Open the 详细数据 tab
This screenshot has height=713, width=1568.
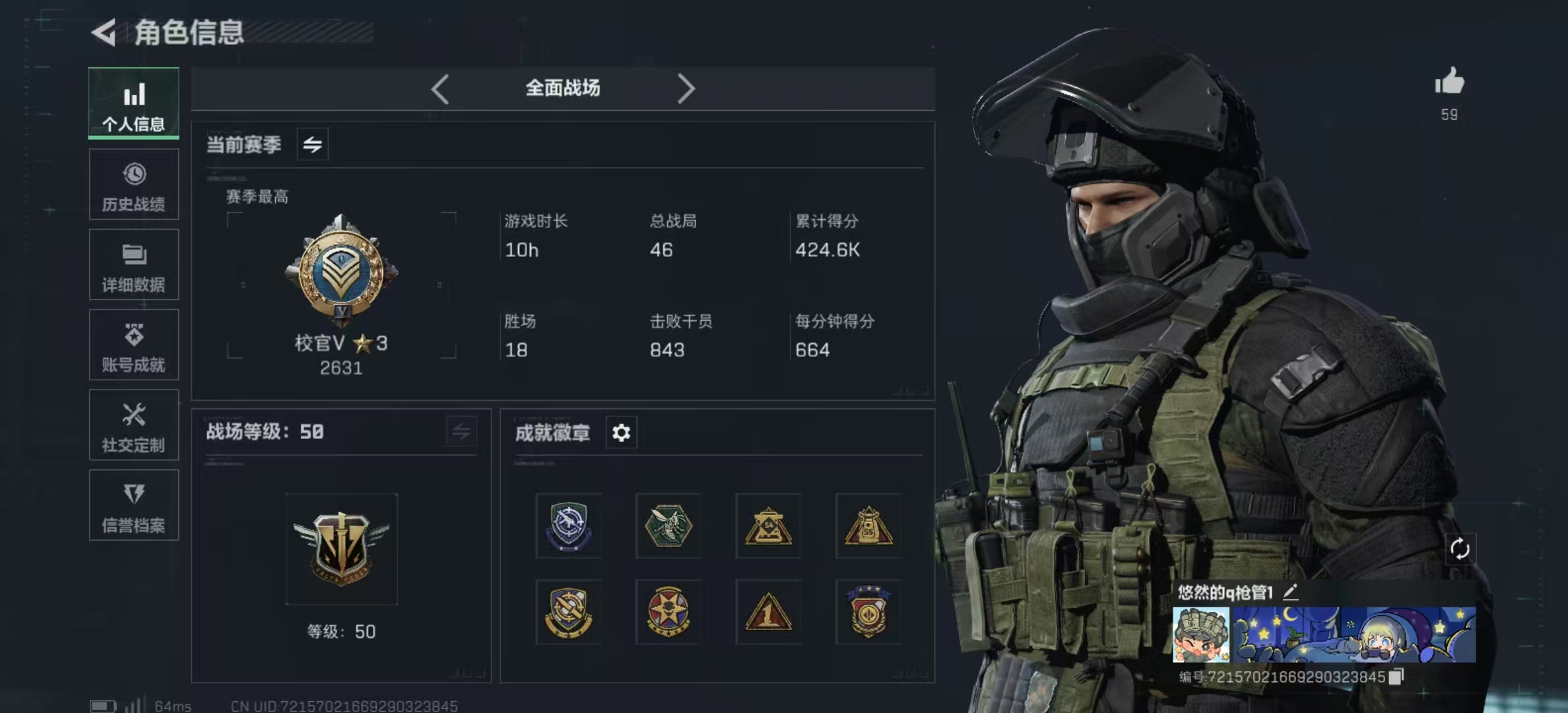pyautogui.click(x=134, y=265)
